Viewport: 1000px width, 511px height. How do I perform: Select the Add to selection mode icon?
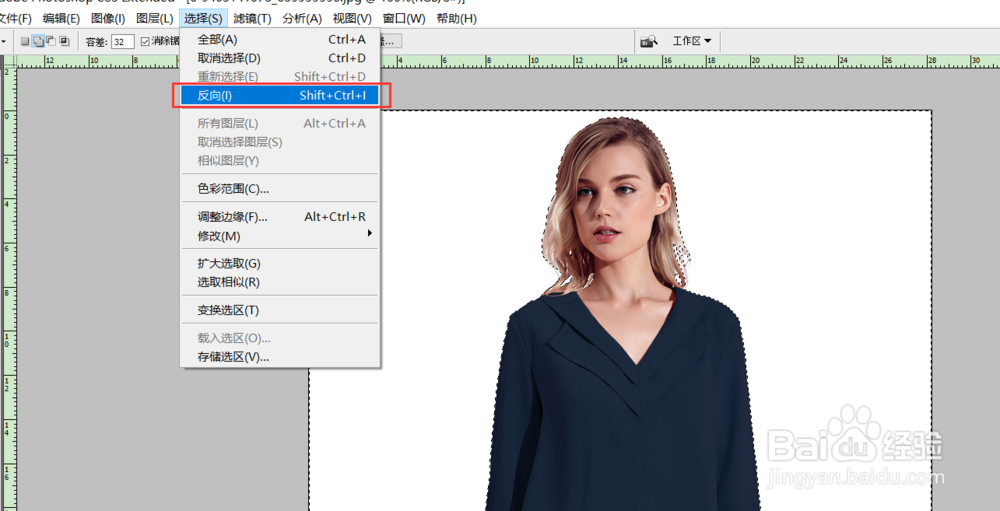38,41
